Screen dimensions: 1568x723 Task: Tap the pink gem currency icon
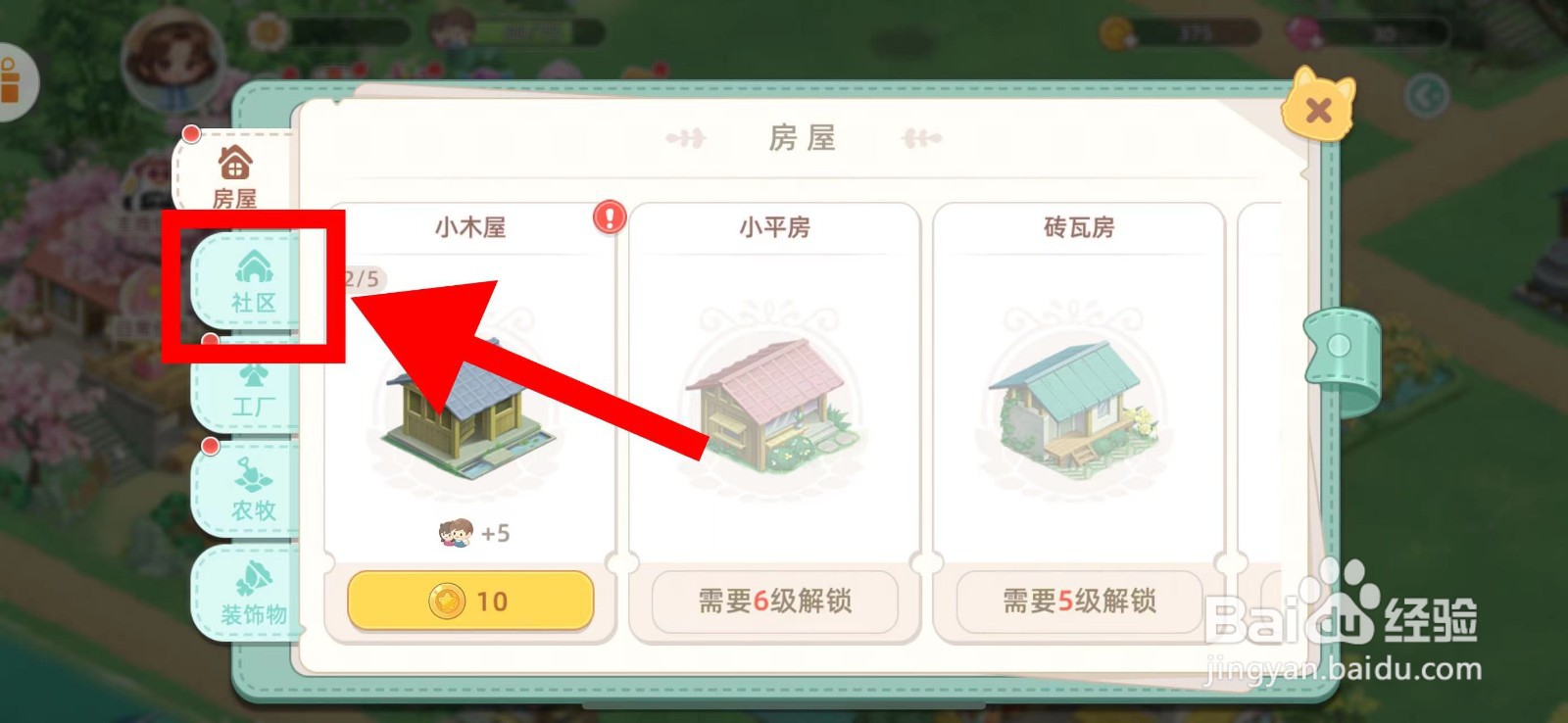click(x=1304, y=32)
